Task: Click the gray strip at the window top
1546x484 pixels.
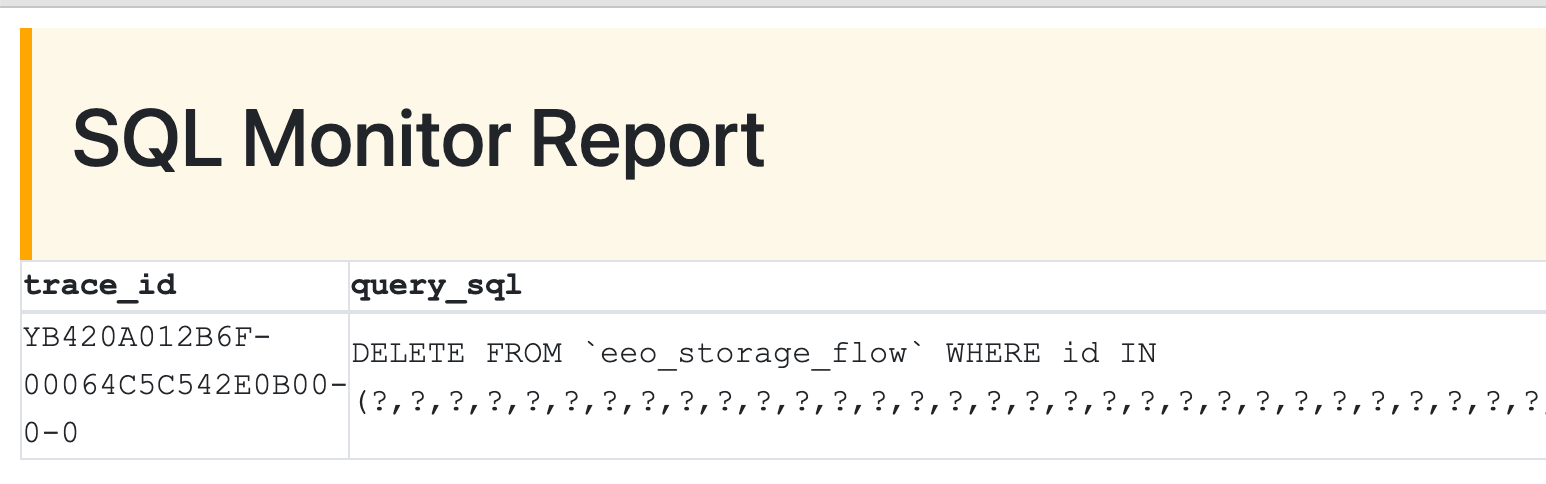Action: pos(773,4)
